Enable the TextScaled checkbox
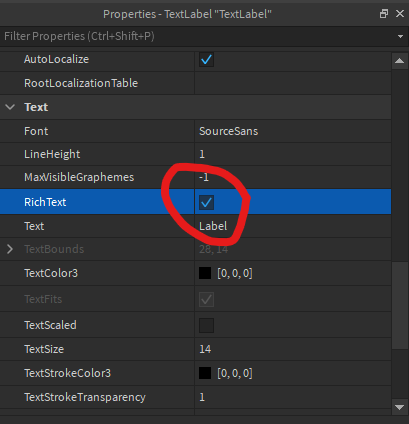Viewport: 409px width, 424px height. pyautogui.click(x=206, y=325)
